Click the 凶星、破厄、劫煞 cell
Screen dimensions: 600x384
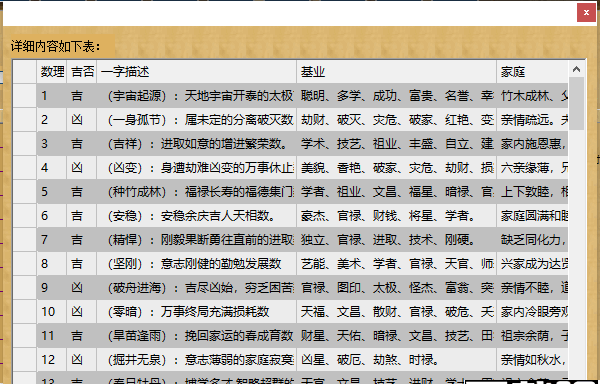point(396,360)
